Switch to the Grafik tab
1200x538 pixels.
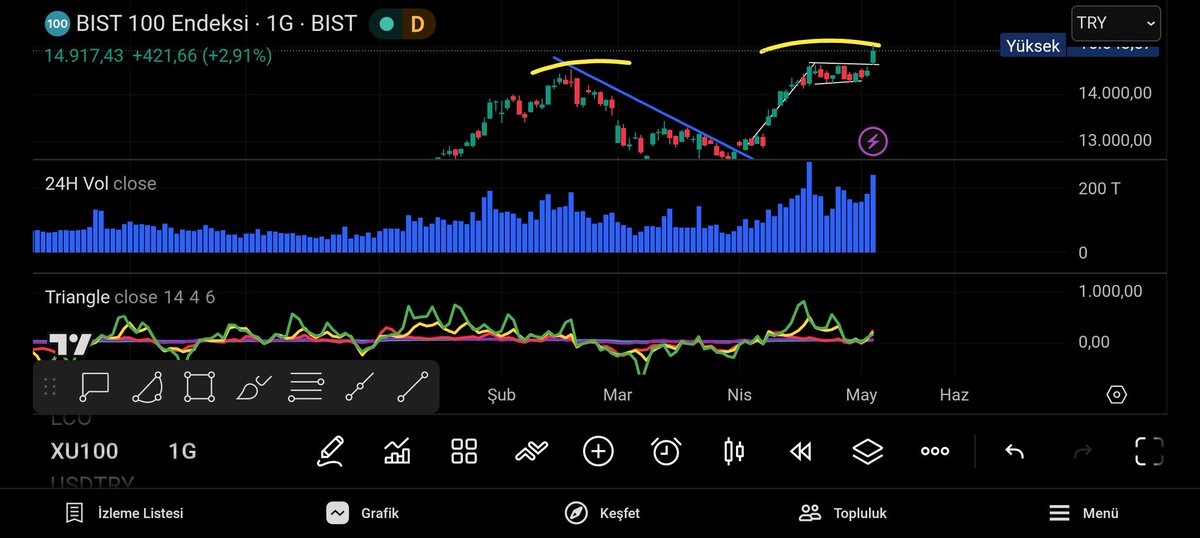(x=362, y=513)
